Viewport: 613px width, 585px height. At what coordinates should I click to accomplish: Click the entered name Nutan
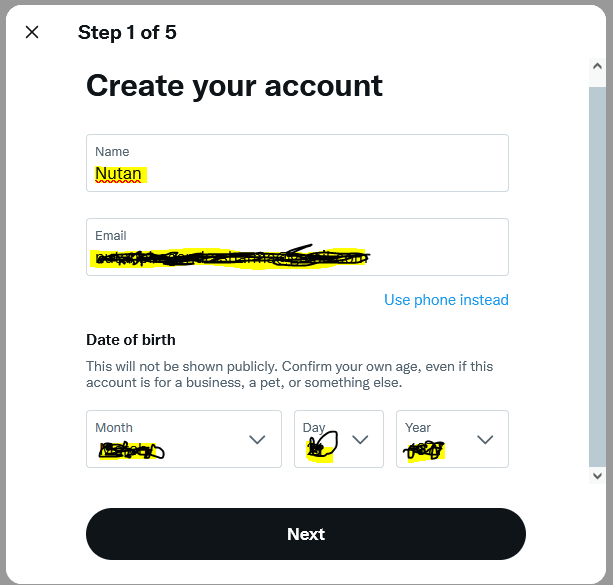pyautogui.click(x=118, y=174)
